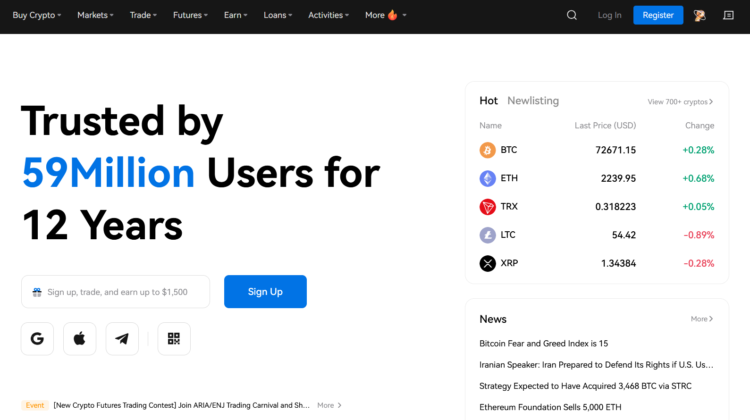Open the QR code download icon
The height and width of the screenshot is (420, 750).
click(174, 339)
